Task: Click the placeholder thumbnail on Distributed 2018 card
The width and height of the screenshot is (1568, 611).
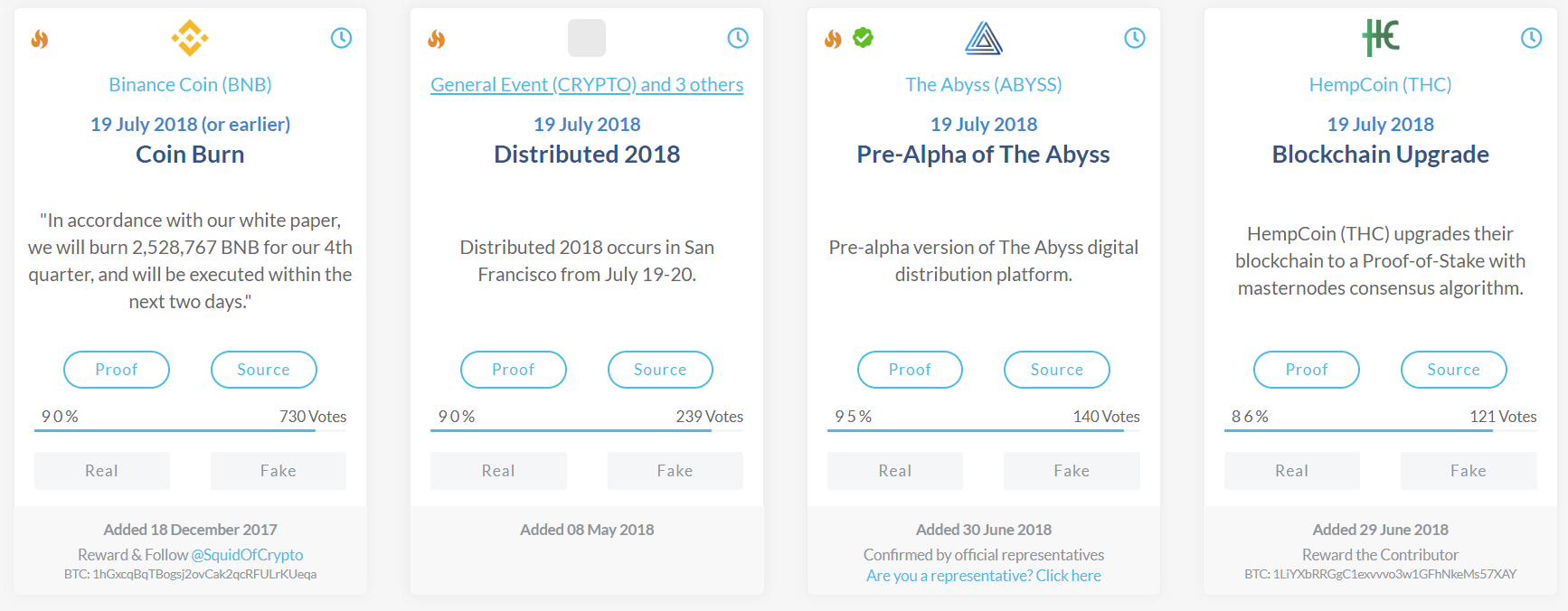Action: (x=587, y=38)
